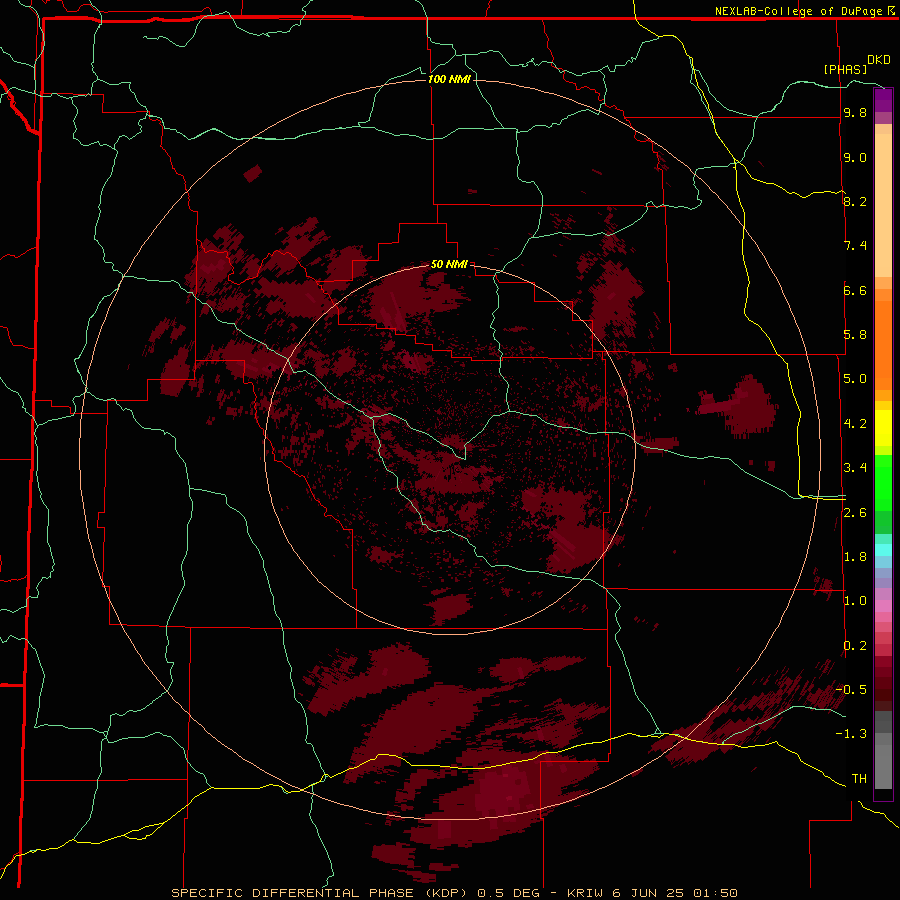Click the yellow segment of the color bar
Viewport: 900px width, 900px height.
(x=883, y=428)
